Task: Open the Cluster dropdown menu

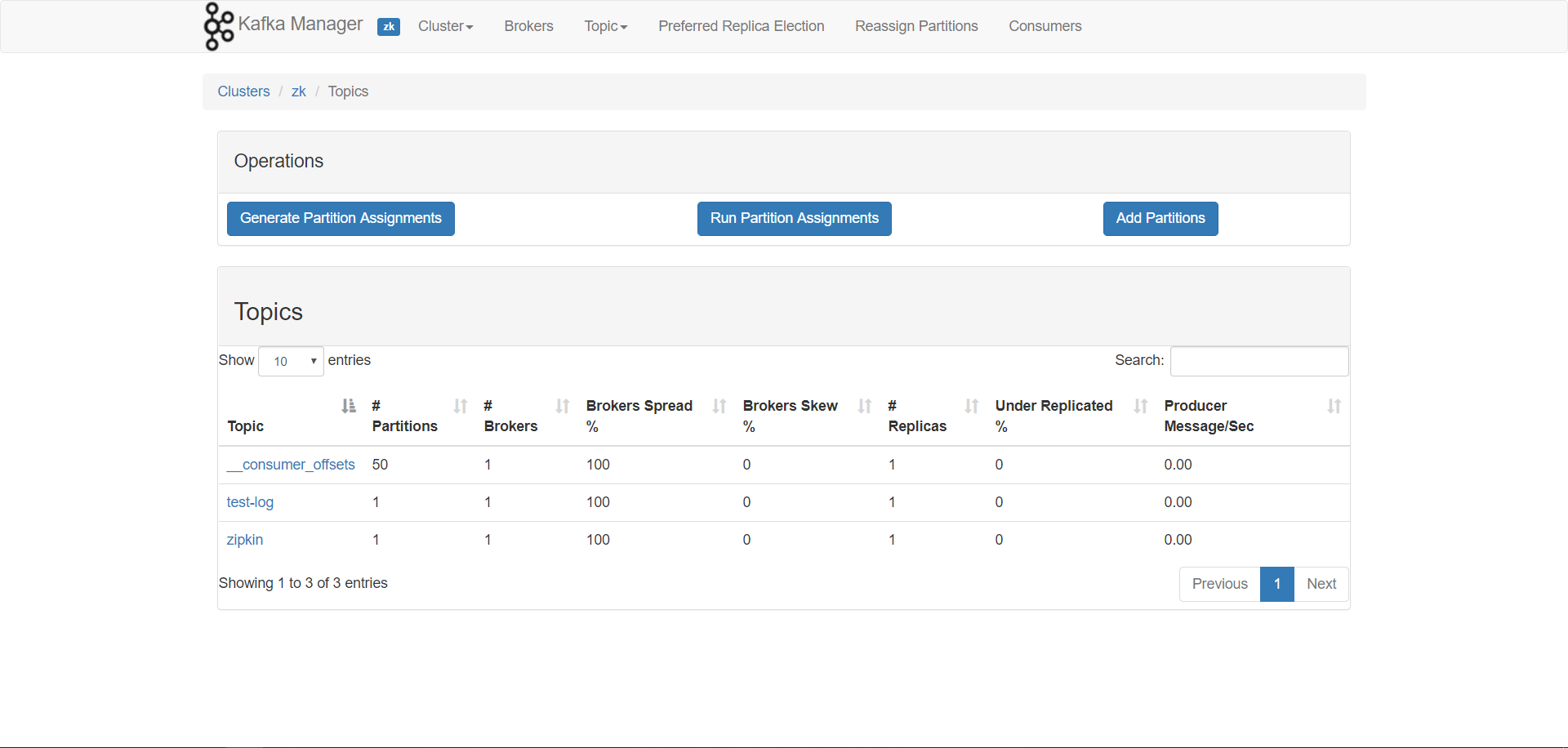Action: [446, 26]
